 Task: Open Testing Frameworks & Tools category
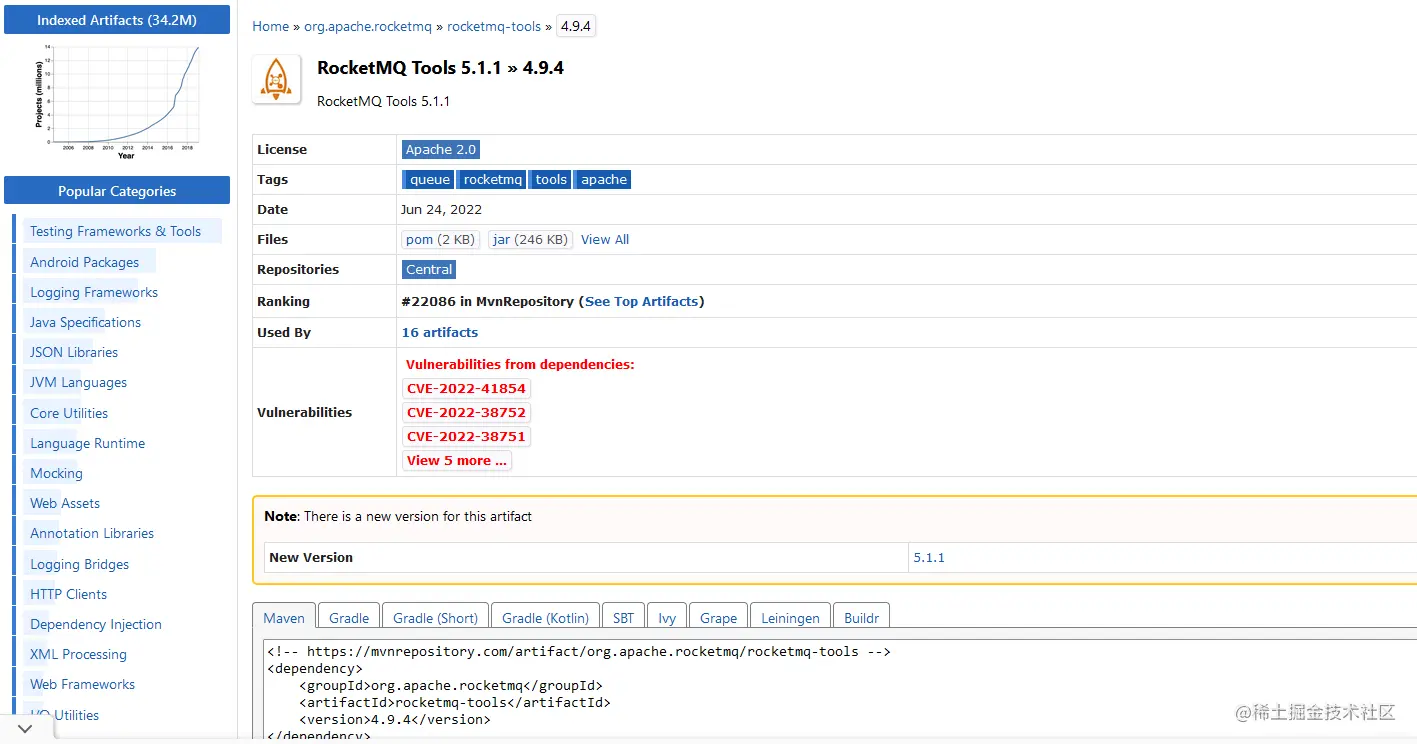(x=115, y=231)
